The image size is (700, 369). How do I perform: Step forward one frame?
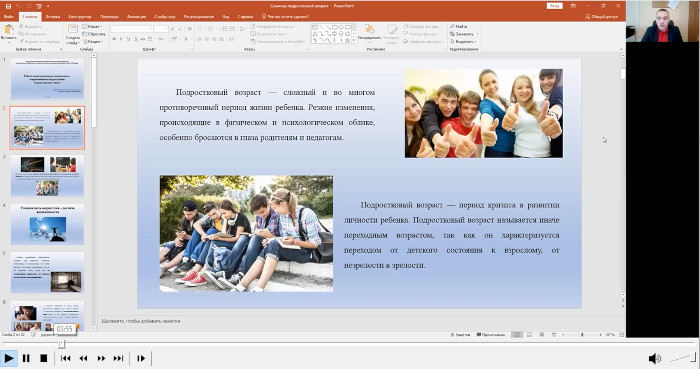(141, 358)
